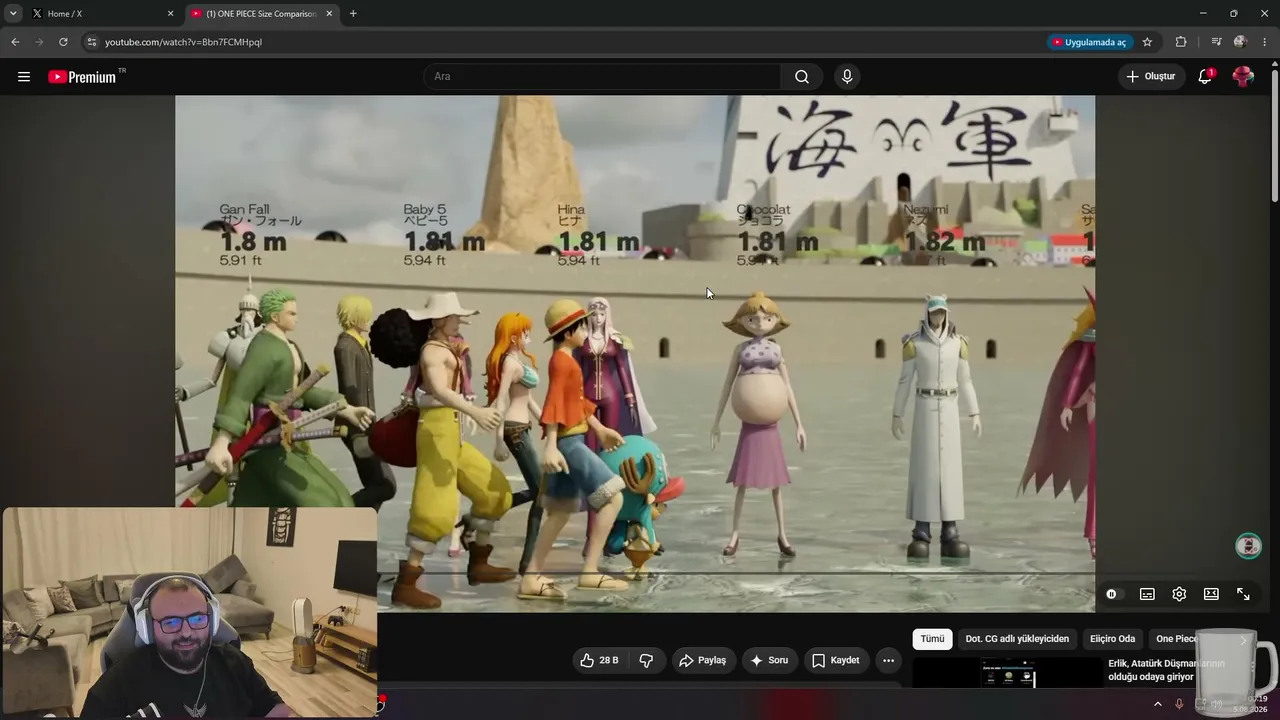Click the youtube.com address bar URL

pyautogui.click(x=183, y=42)
